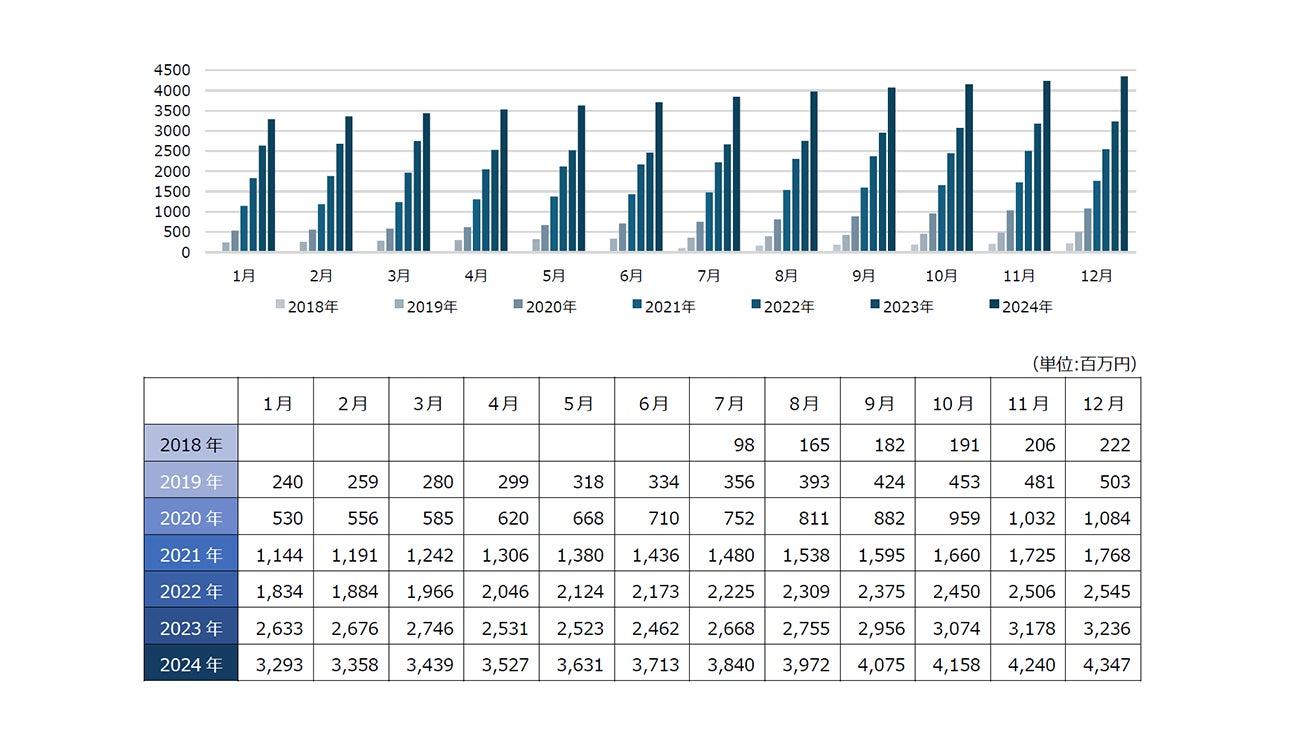Click the 単位:百万円 unit note
The height and width of the screenshot is (731, 1300).
1084,364
